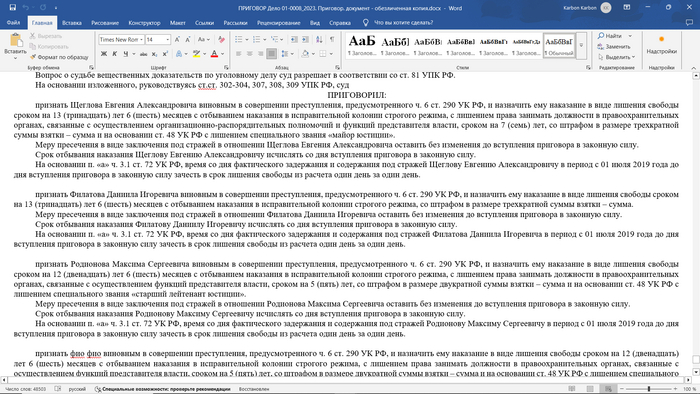Open the numbered list dropdown arrow
Image resolution: width=700 pixels, height=394 pixels.
[x=264, y=40]
